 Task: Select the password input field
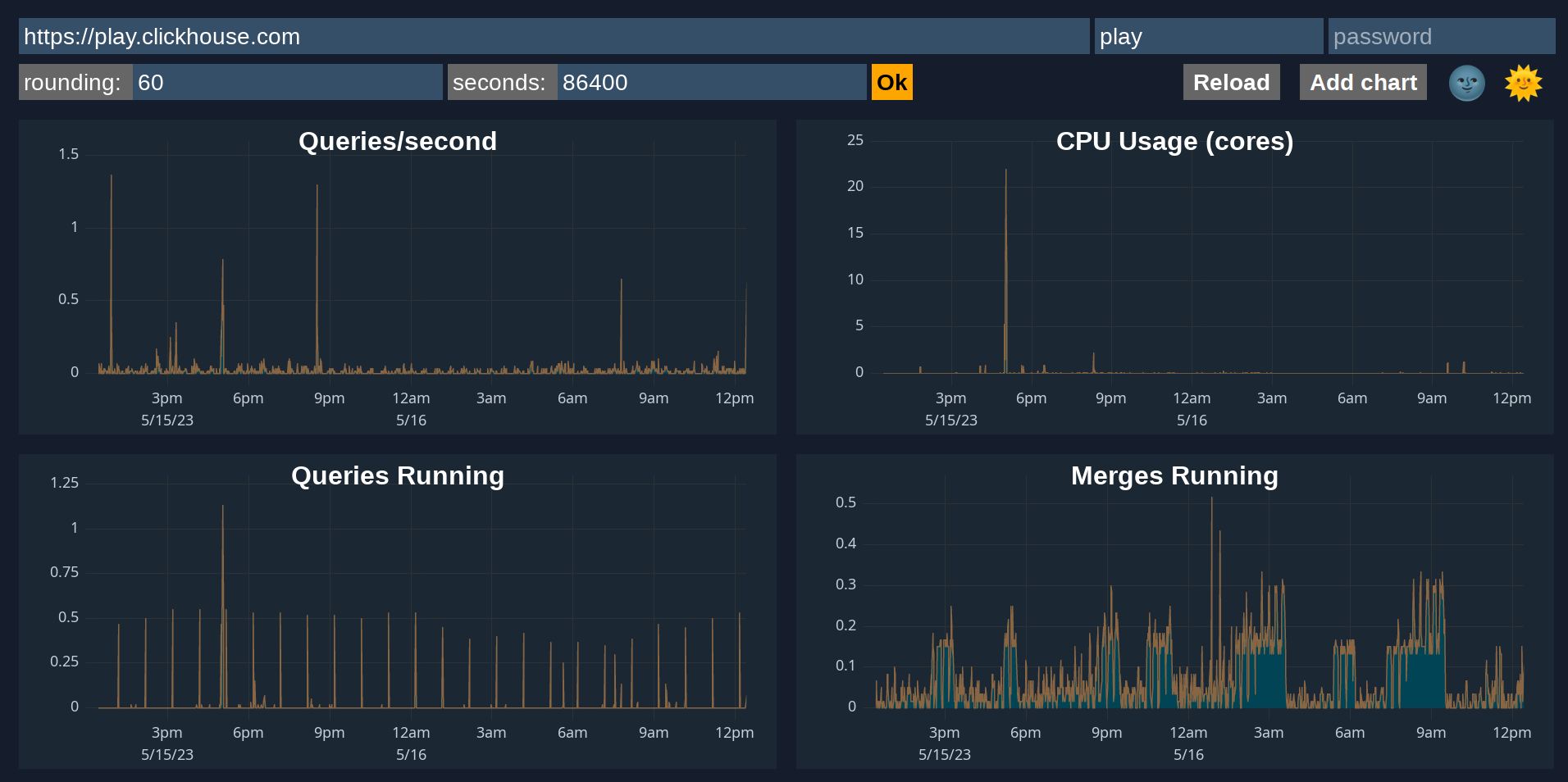pyautogui.click(x=1441, y=37)
